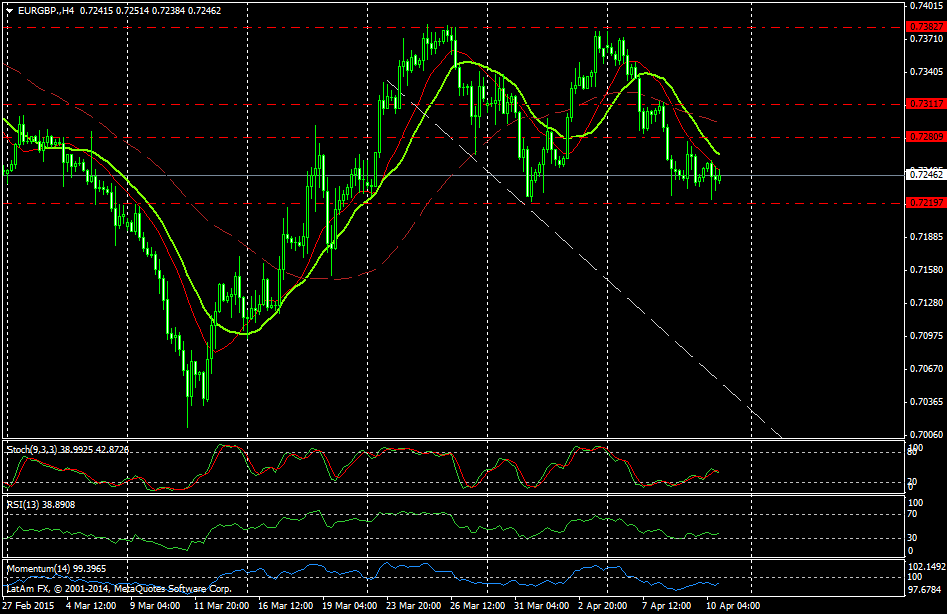947x614 pixels.
Task: Select the 0.72197 red price level tag
Action: pos(925,203)
